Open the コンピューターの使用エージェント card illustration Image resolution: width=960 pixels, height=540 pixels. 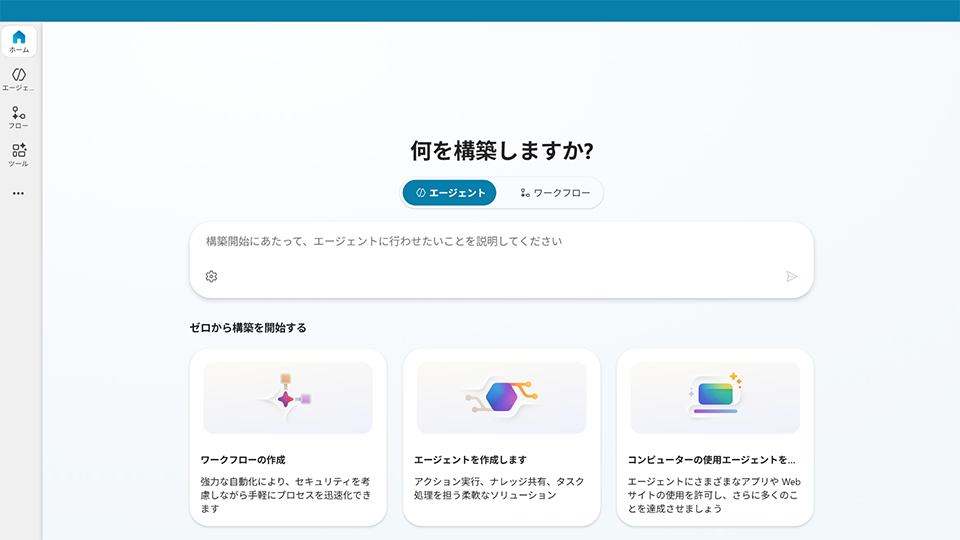point(715,398)
